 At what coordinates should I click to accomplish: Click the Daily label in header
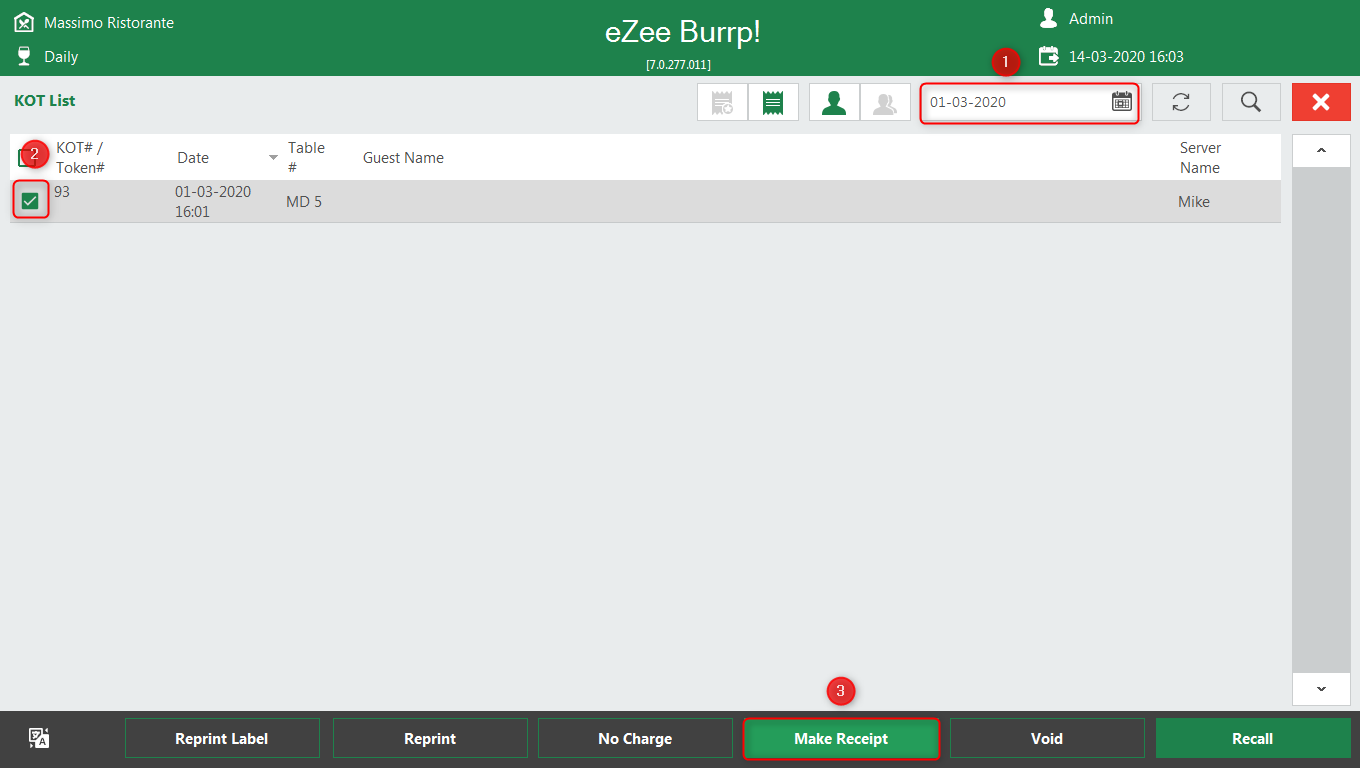pos(61,57)
